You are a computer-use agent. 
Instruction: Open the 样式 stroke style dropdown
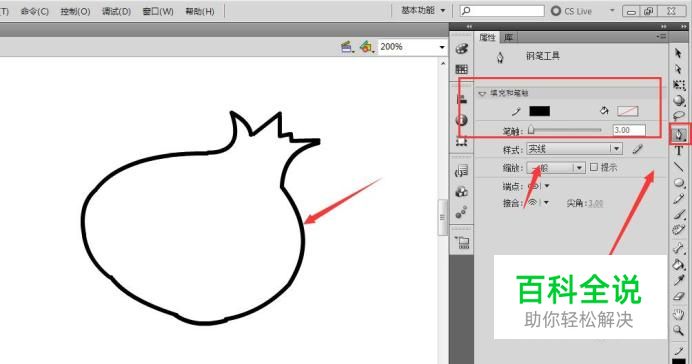[574, 149]
